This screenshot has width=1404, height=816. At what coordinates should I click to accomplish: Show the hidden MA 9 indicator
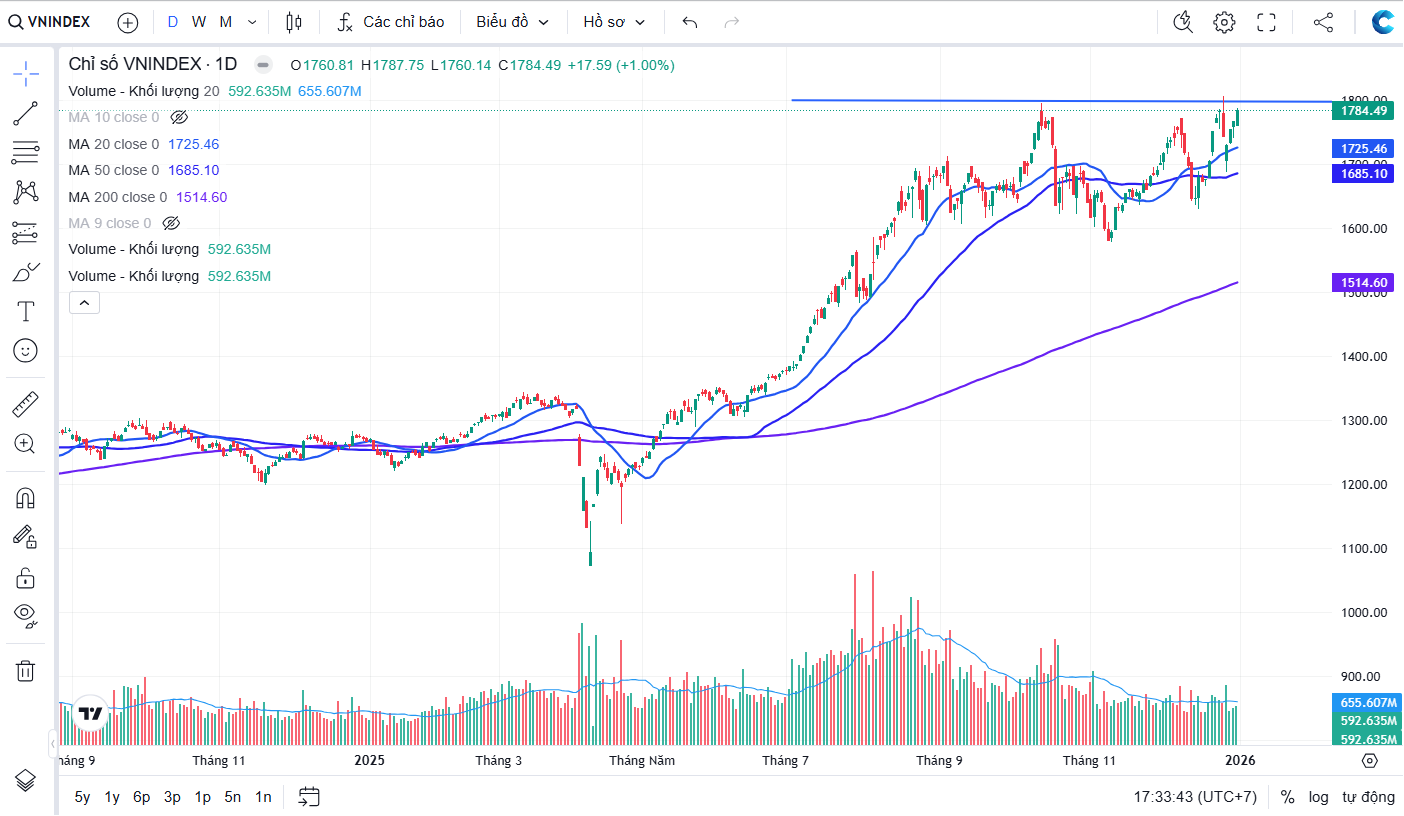click(171, 224)
